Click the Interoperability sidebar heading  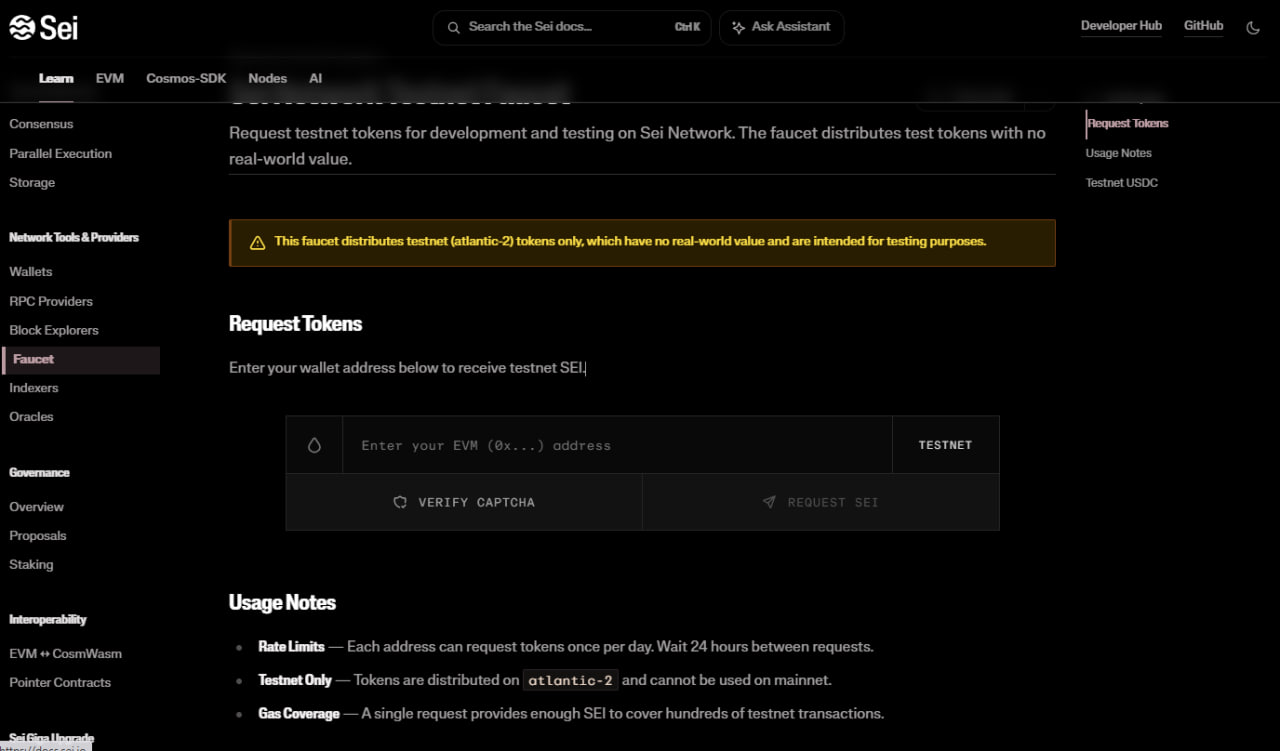pos(48,620)
